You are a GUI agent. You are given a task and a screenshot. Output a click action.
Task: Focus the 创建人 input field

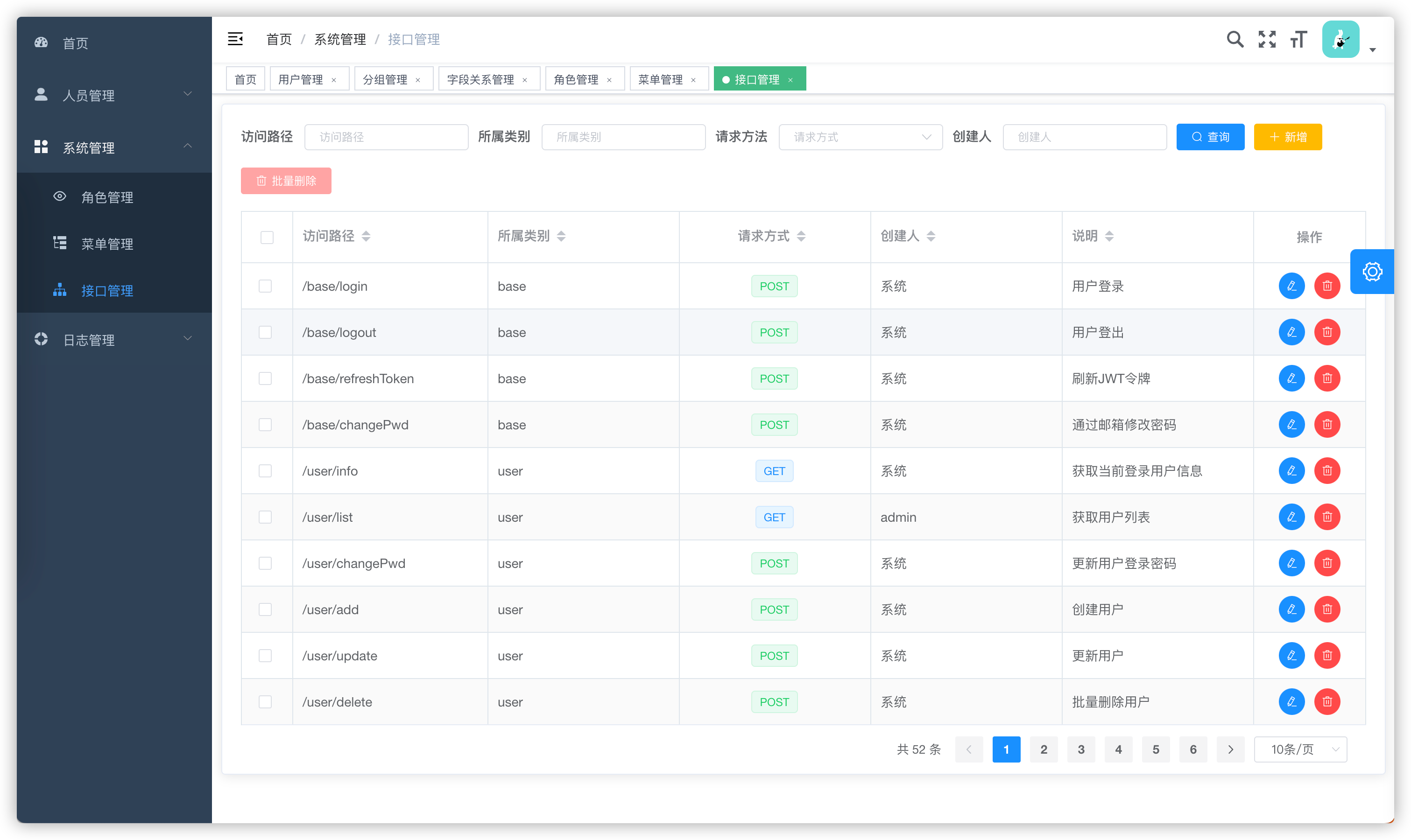tap(1084, 137)
